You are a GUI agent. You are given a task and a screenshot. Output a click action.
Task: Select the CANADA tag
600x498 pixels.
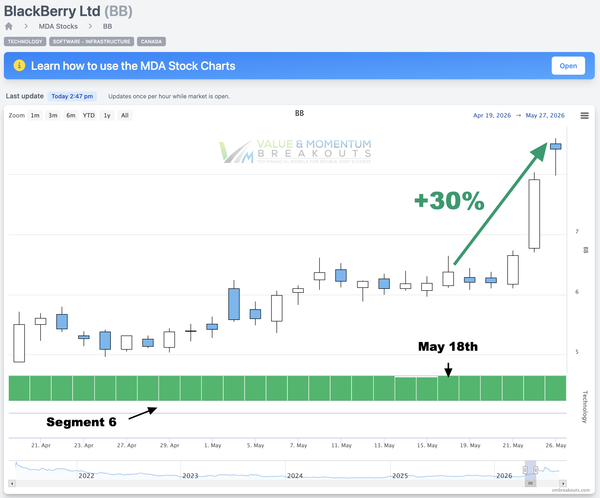pyautogui.click(x=151, y=41)
